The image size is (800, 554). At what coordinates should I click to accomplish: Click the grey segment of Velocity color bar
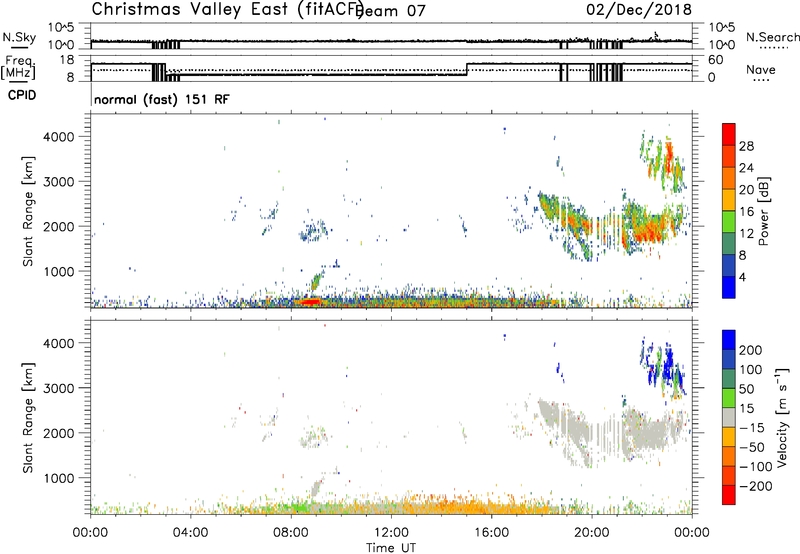point(729,418)
